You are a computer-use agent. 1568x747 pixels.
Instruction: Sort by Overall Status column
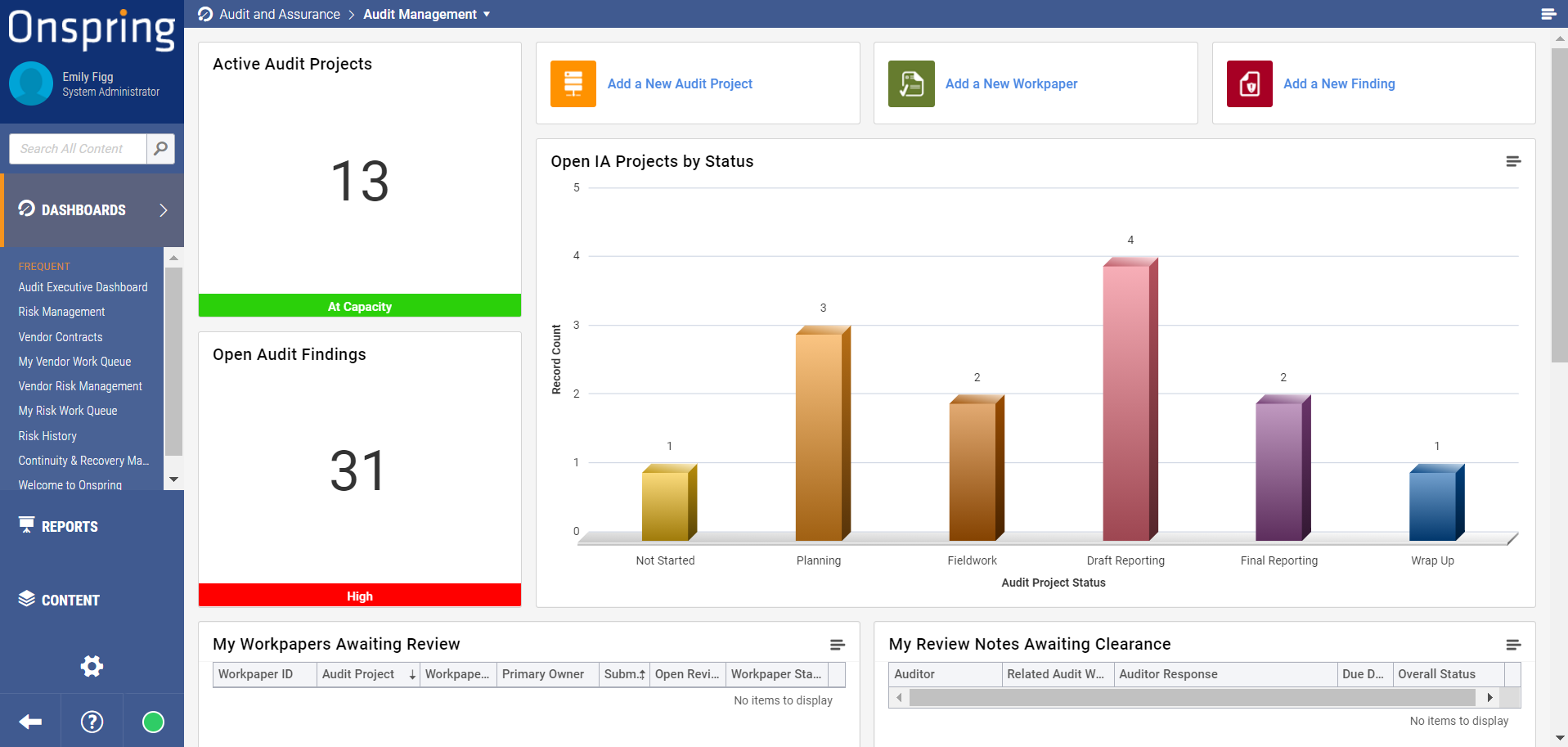pos(1449,674)
